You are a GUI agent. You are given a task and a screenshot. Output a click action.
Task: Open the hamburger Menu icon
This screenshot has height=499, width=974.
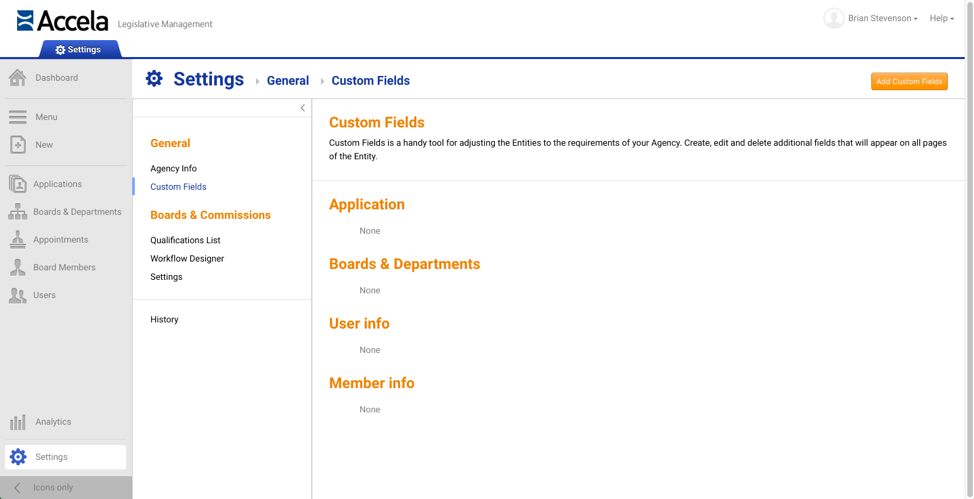17,117
